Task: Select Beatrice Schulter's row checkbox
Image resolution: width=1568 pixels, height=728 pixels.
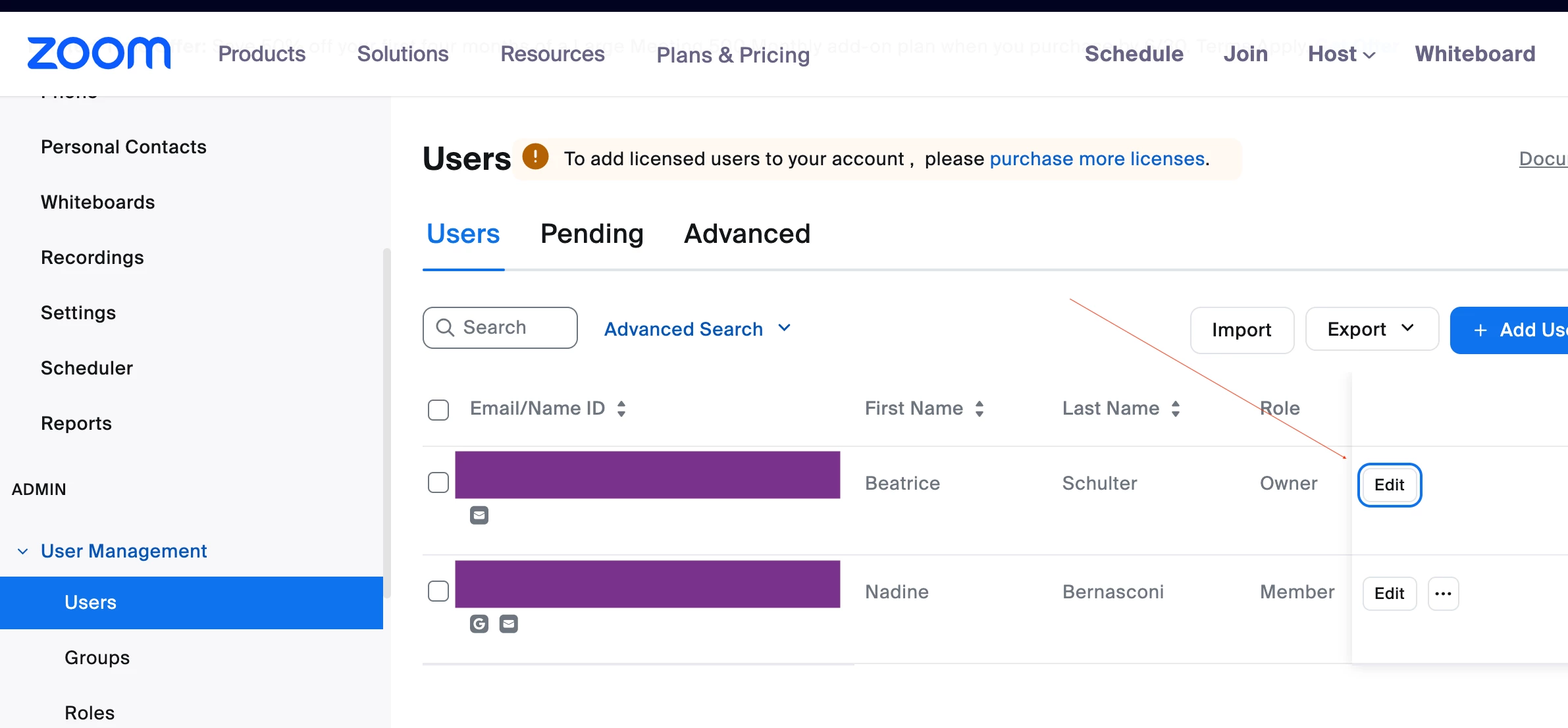Action: coord(438,482)
